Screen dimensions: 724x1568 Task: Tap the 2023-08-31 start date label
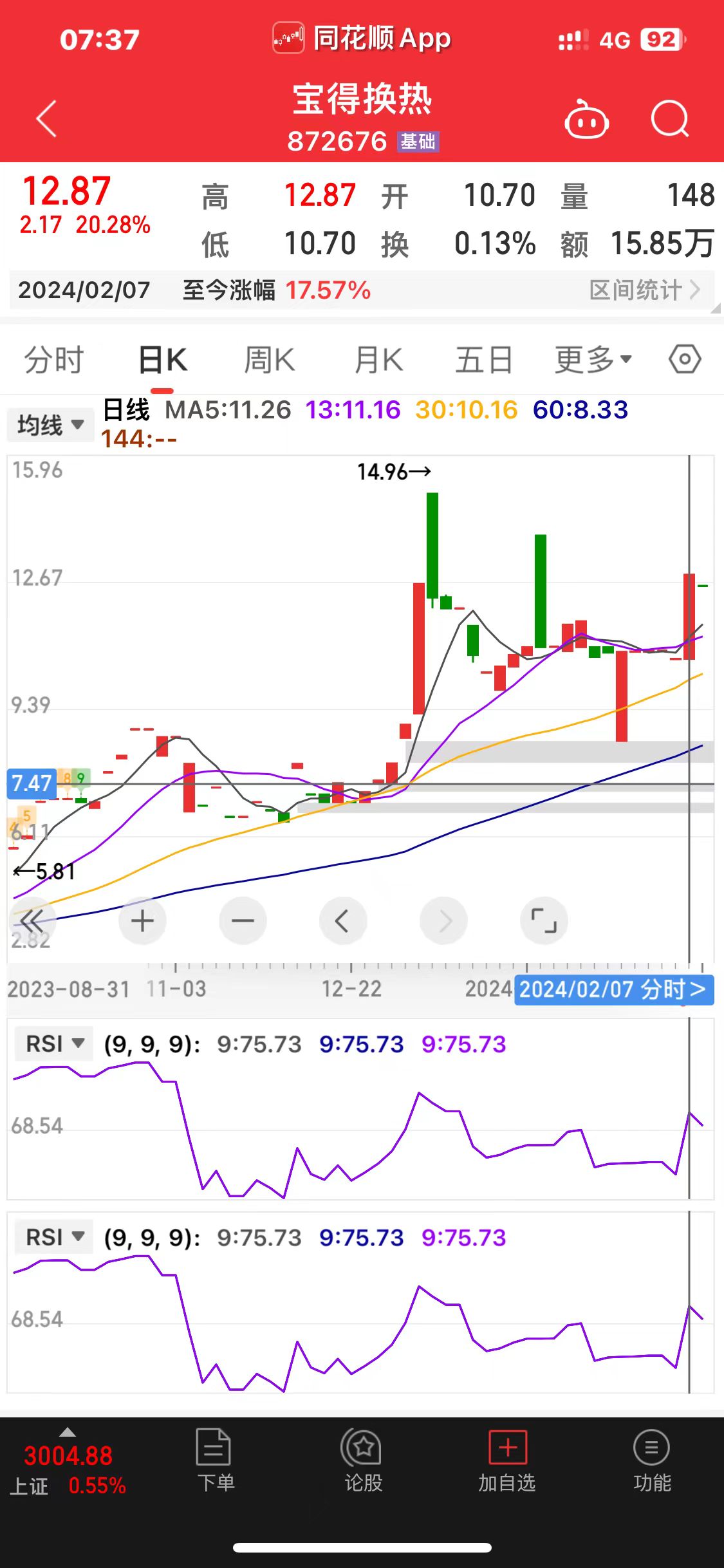68,989
